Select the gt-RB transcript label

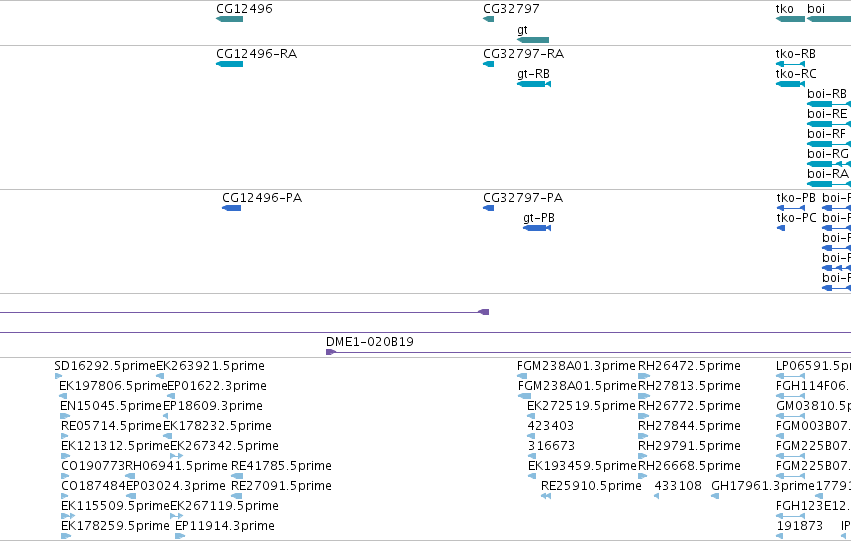coord(533,74)
